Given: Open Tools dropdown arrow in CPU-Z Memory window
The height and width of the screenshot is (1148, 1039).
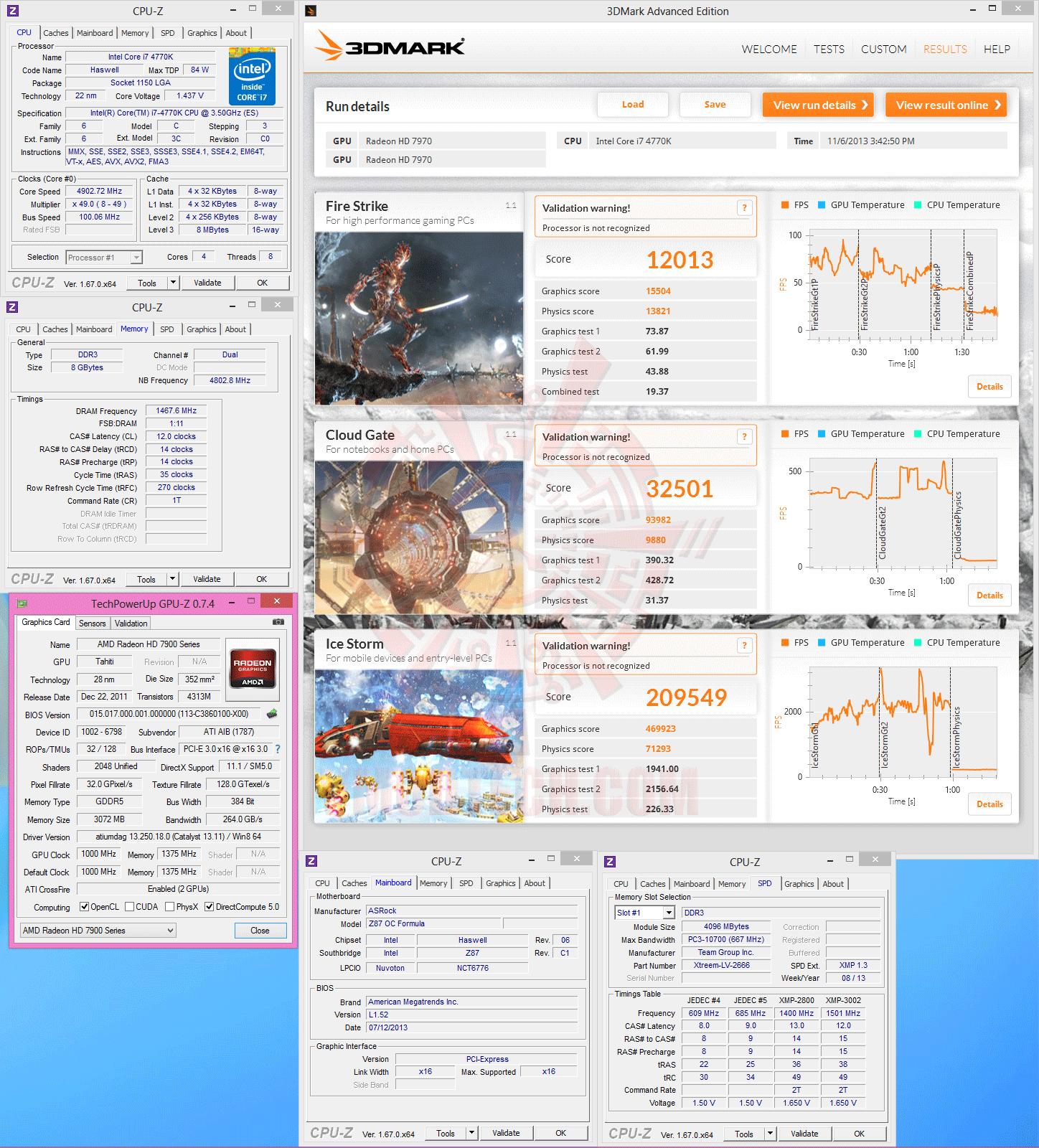Looking at the screenshot, I should (172, 579).
